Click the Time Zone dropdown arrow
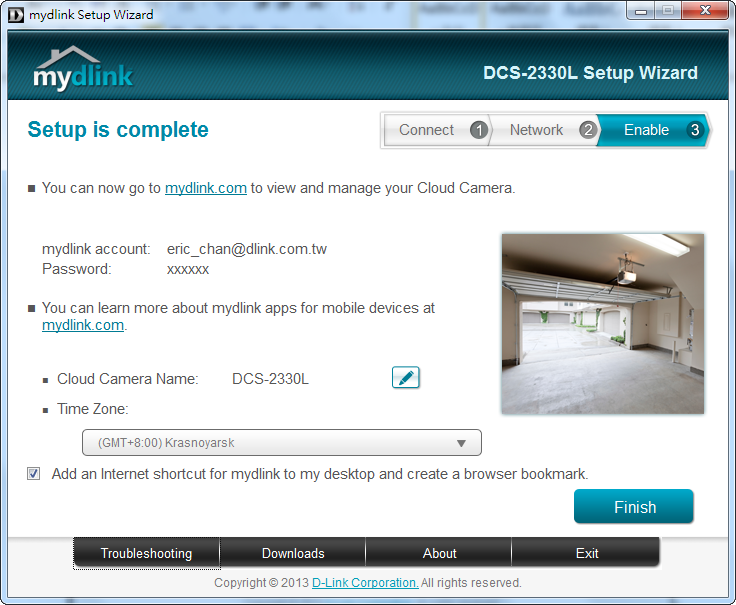736x605 pixels. 461,443
